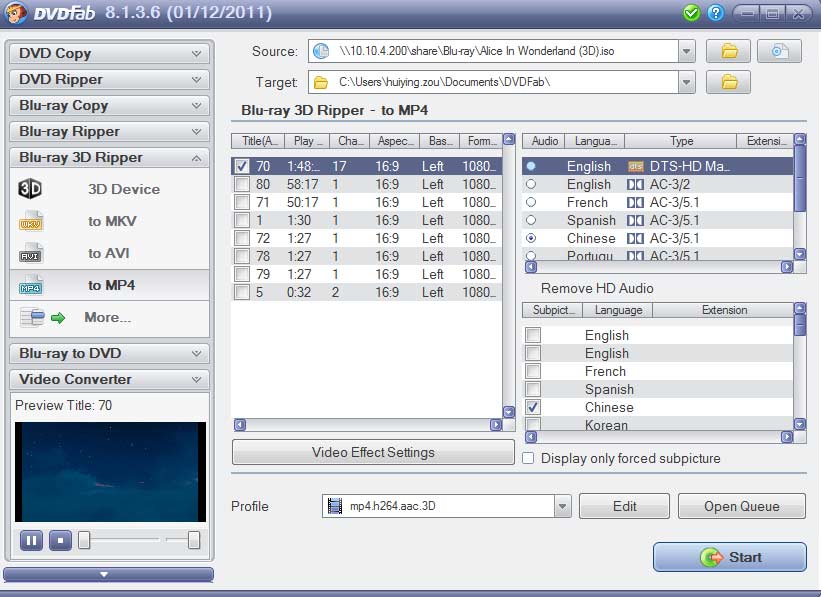821x597 pixels.
Task: Click the green checkmark update icon
Action: (692, 13)
